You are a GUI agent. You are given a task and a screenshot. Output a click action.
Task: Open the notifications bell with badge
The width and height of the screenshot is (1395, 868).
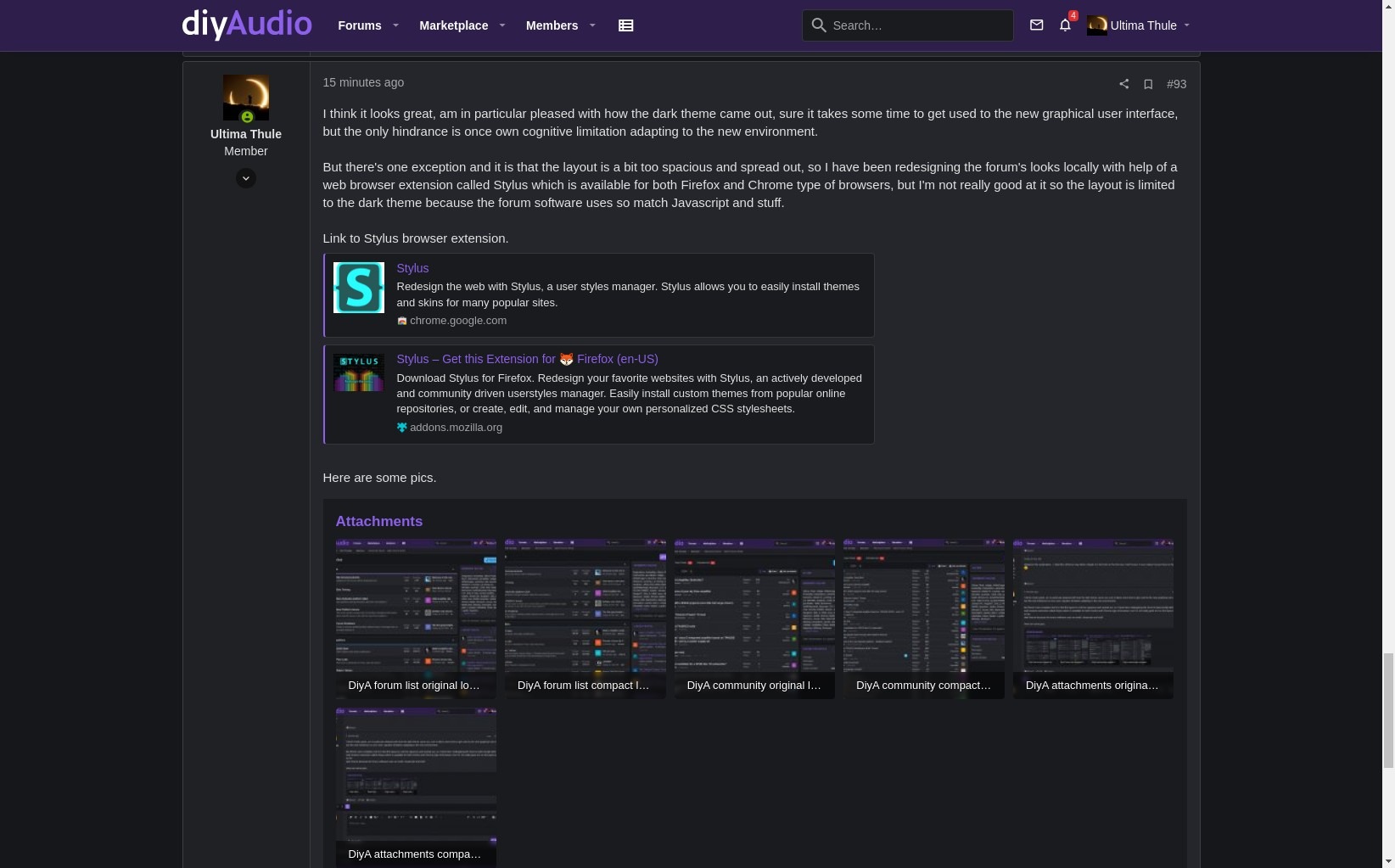pyautogui.click(x=1066, y=25)
